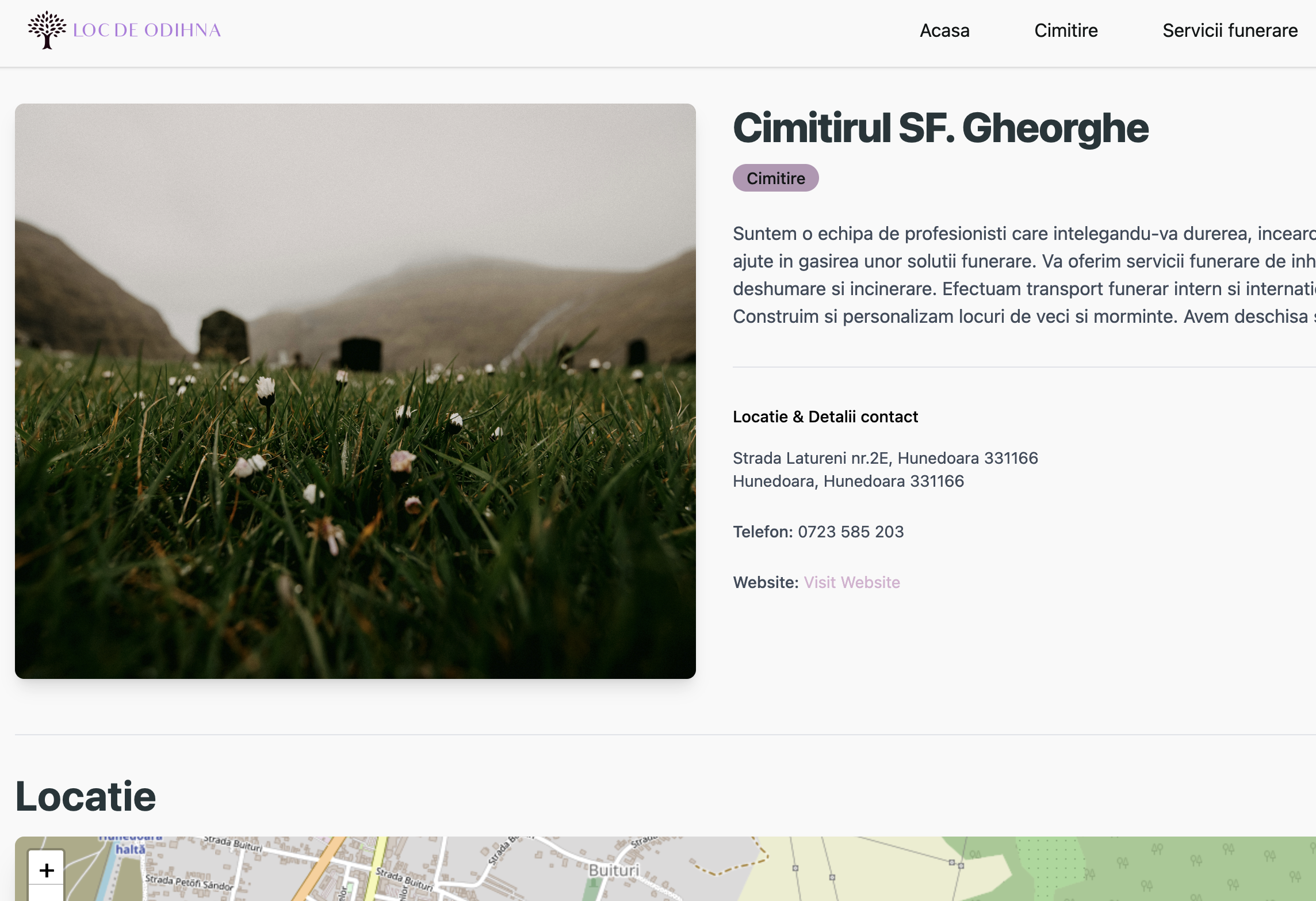Click the Cimitirul SF. Gheorghe heading

coord(940,128)
